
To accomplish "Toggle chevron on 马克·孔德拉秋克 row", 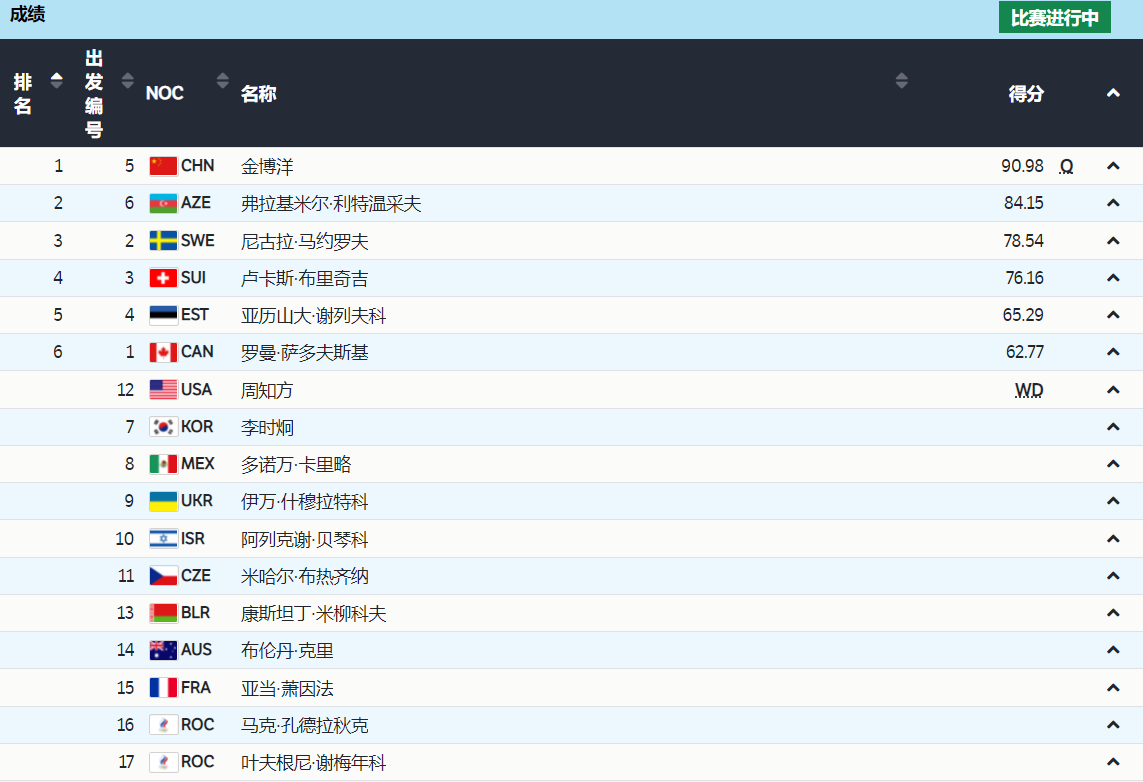I will [x=1112, y=724].
